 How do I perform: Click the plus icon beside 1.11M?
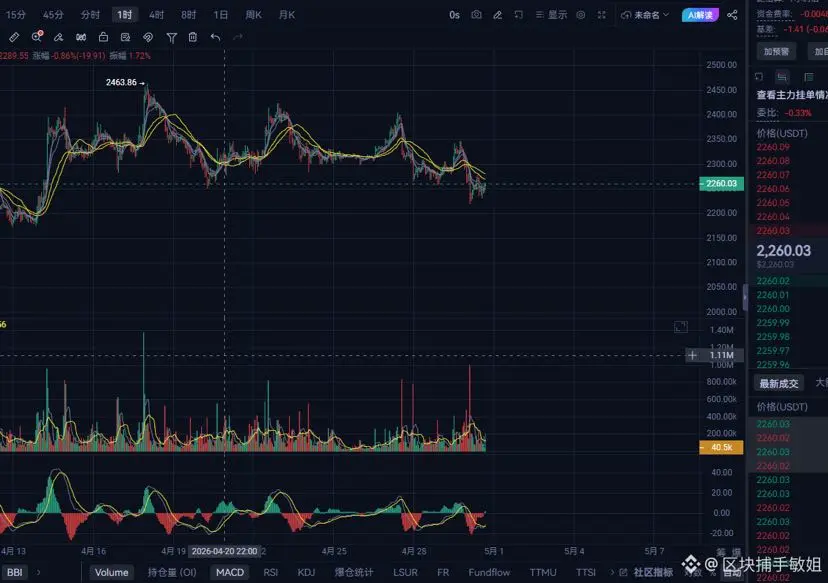click(x=692, y=355)
